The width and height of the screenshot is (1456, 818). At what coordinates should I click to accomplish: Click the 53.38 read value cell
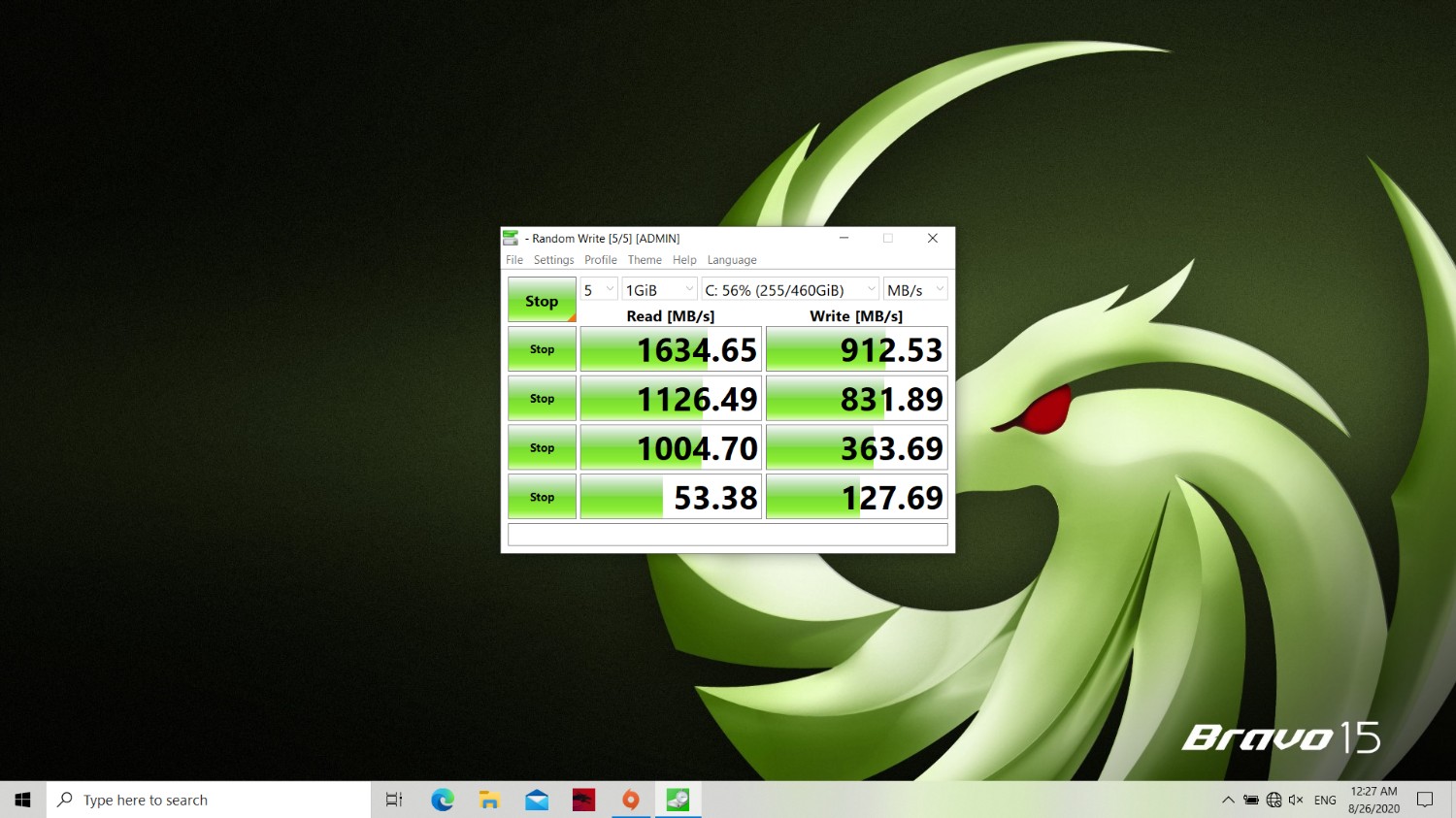(x=671, y=497)
